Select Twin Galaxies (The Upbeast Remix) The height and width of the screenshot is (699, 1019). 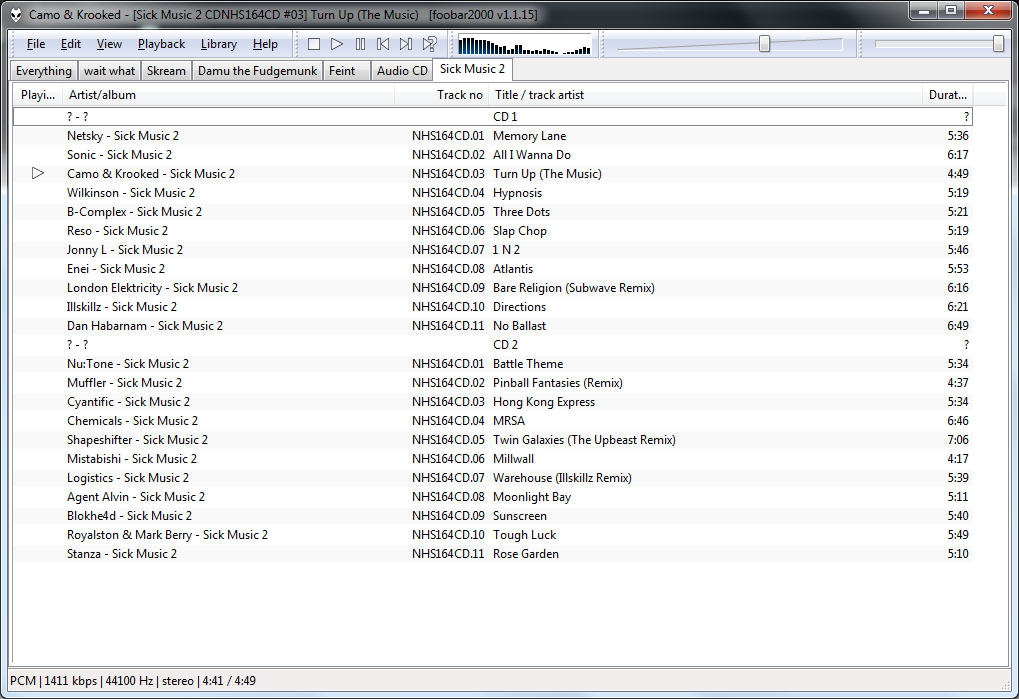pyautogui.click(x=493, y=440)
